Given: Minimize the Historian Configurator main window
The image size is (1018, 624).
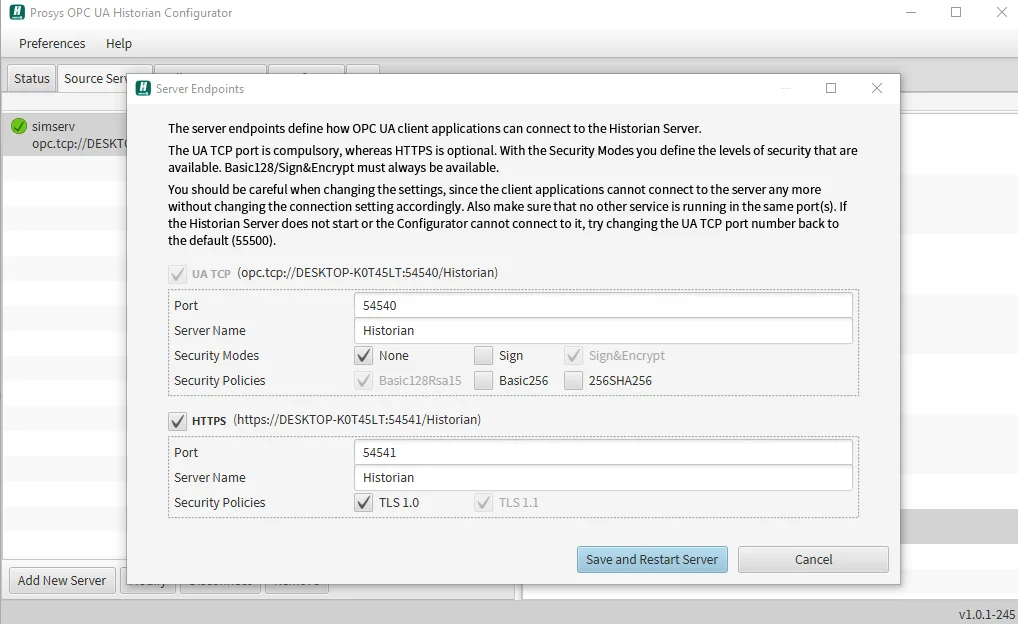Looking at the screenshot, I should coord(911,12).
